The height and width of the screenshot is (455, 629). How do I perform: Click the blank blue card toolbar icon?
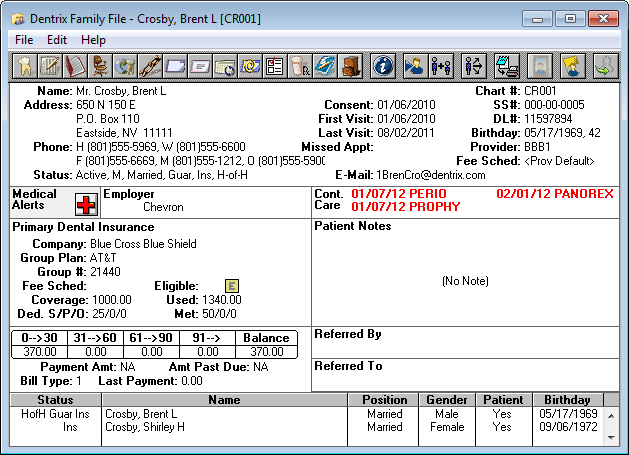pyautogui.click(x=174, y=66)
